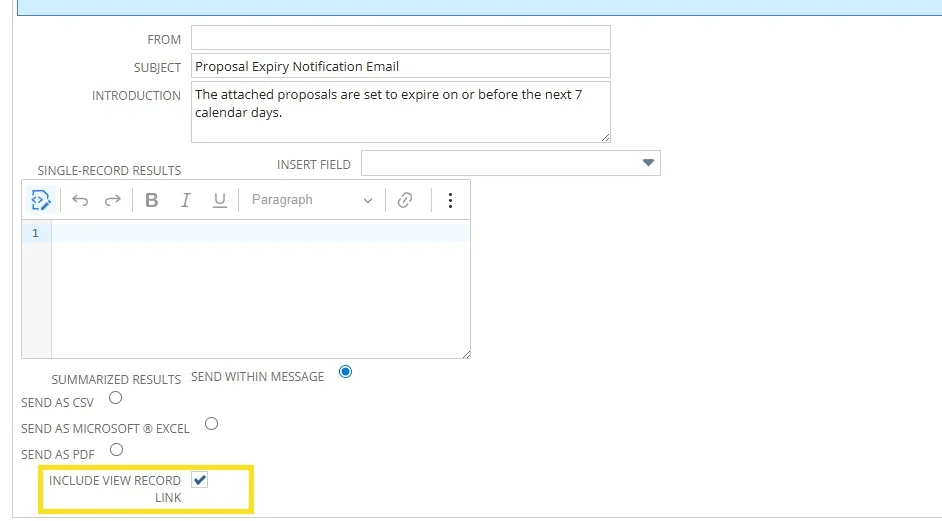
Task: Open the three-dot more options menu
Action: pyautogui.click(x=450, y=200)
